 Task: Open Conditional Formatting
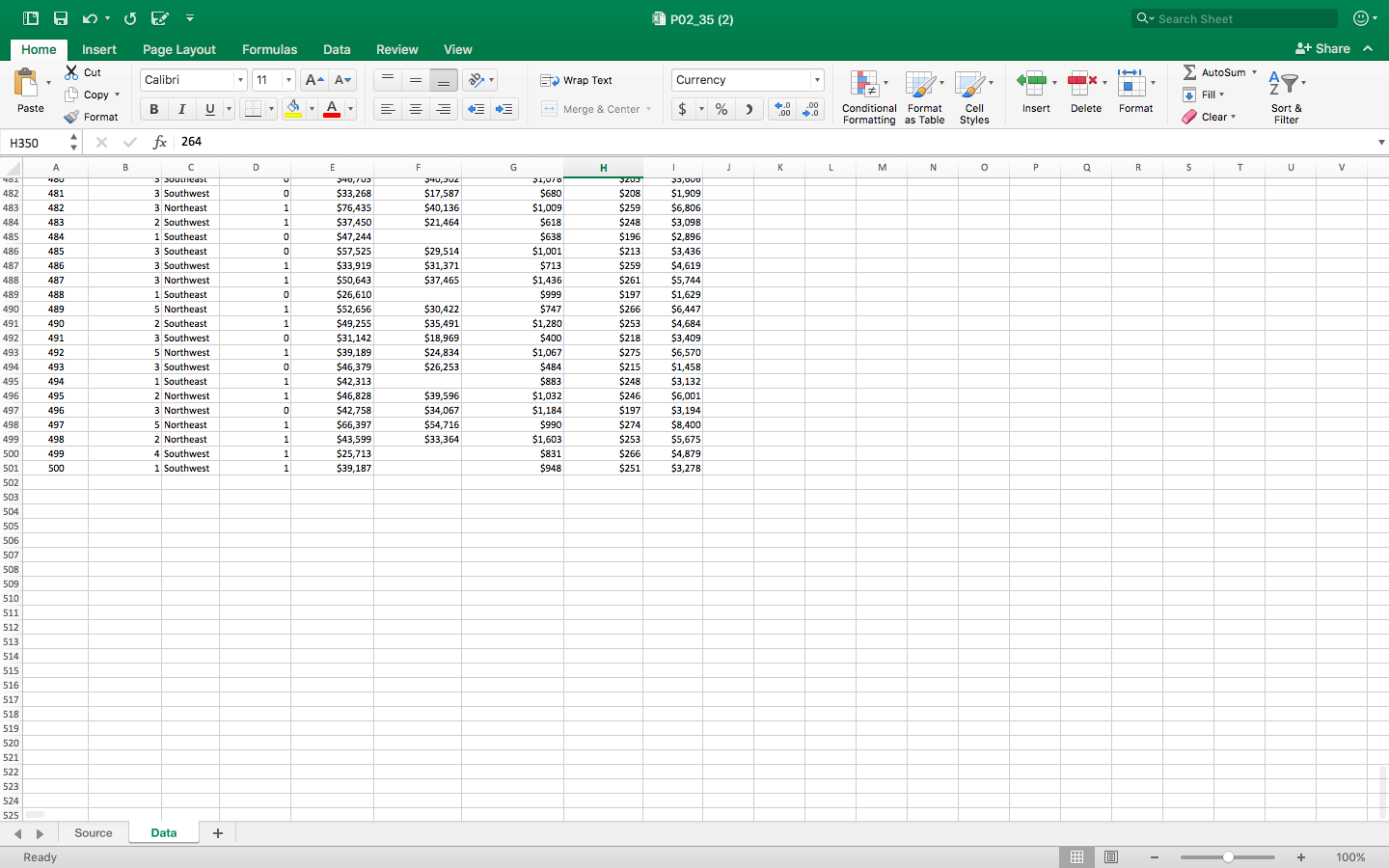(868, 97)
